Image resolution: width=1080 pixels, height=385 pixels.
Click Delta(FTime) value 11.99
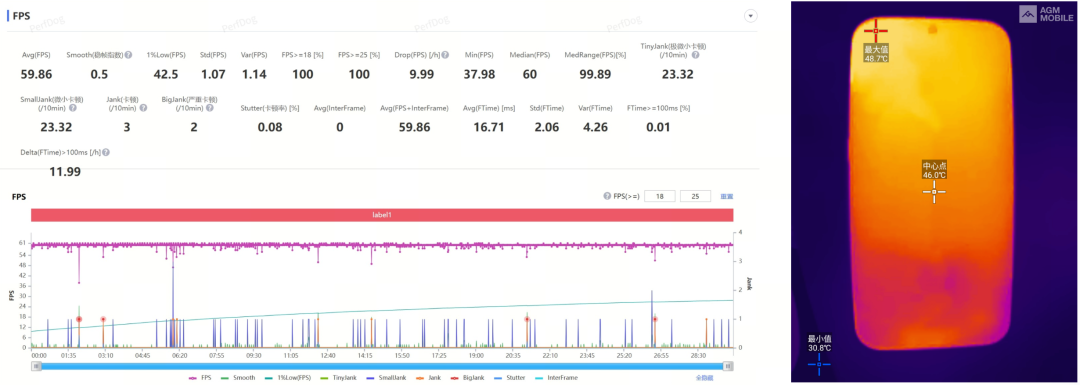[x=65, y=171]
